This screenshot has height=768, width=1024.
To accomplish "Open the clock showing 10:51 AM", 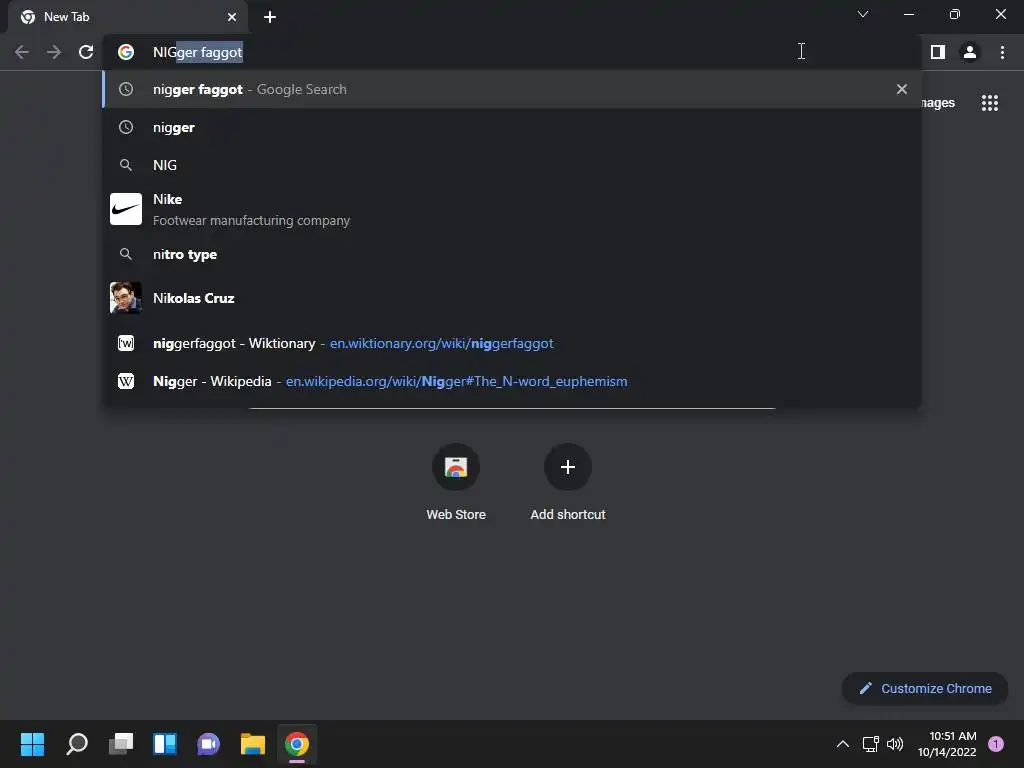I will pyautogui.click(x=947, y=744).
